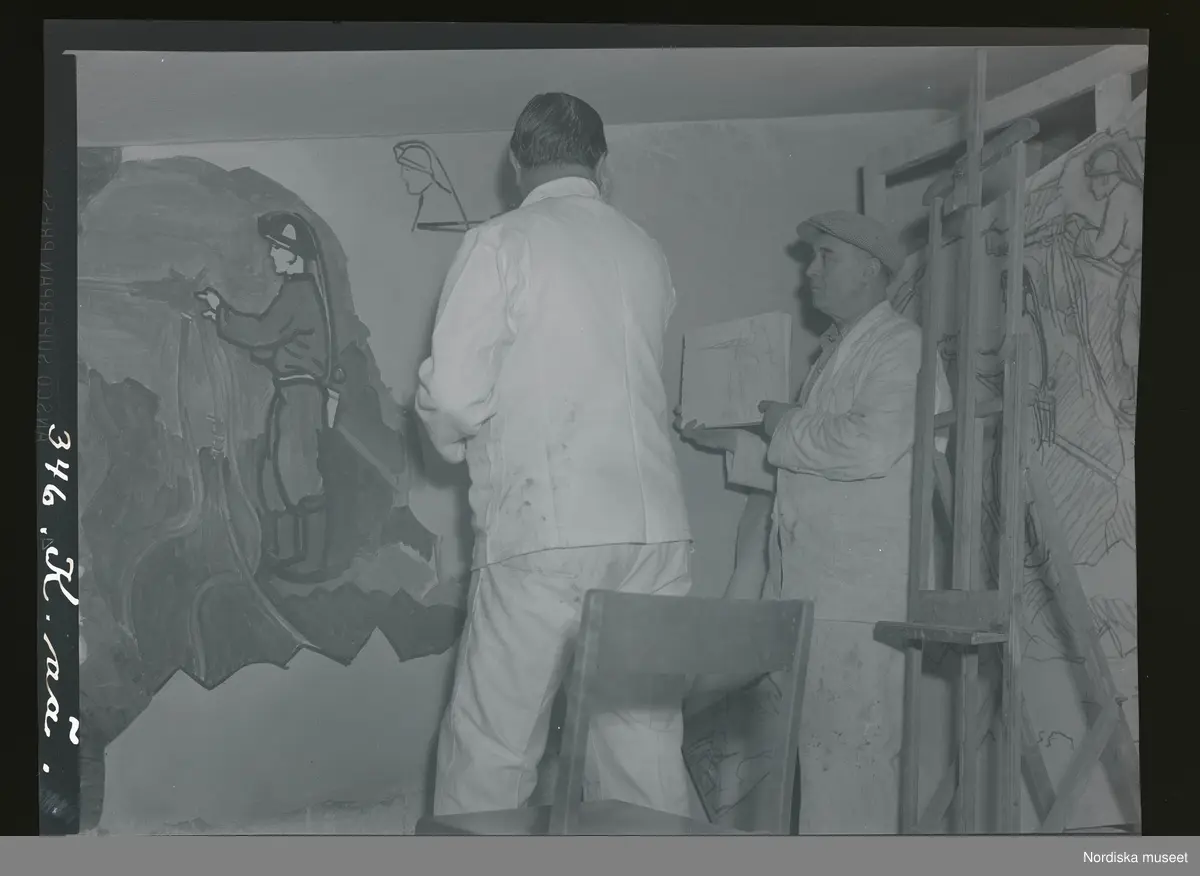Screen dimensions: 1200x876
Task: Click the face of the man in cap
Action: coord(832,280)
